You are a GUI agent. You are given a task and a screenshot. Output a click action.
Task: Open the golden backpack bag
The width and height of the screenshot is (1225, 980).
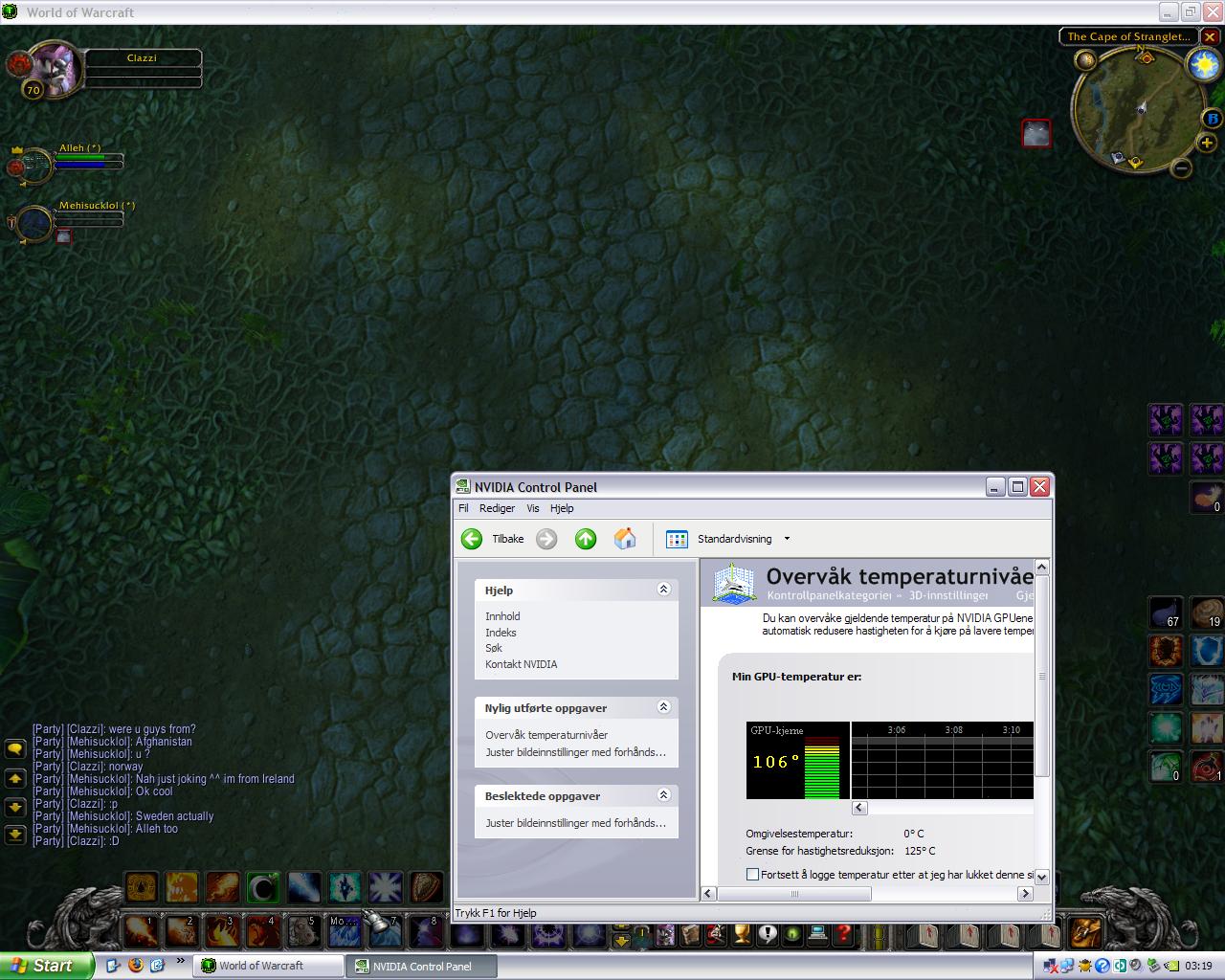[x=1084, y=931]
